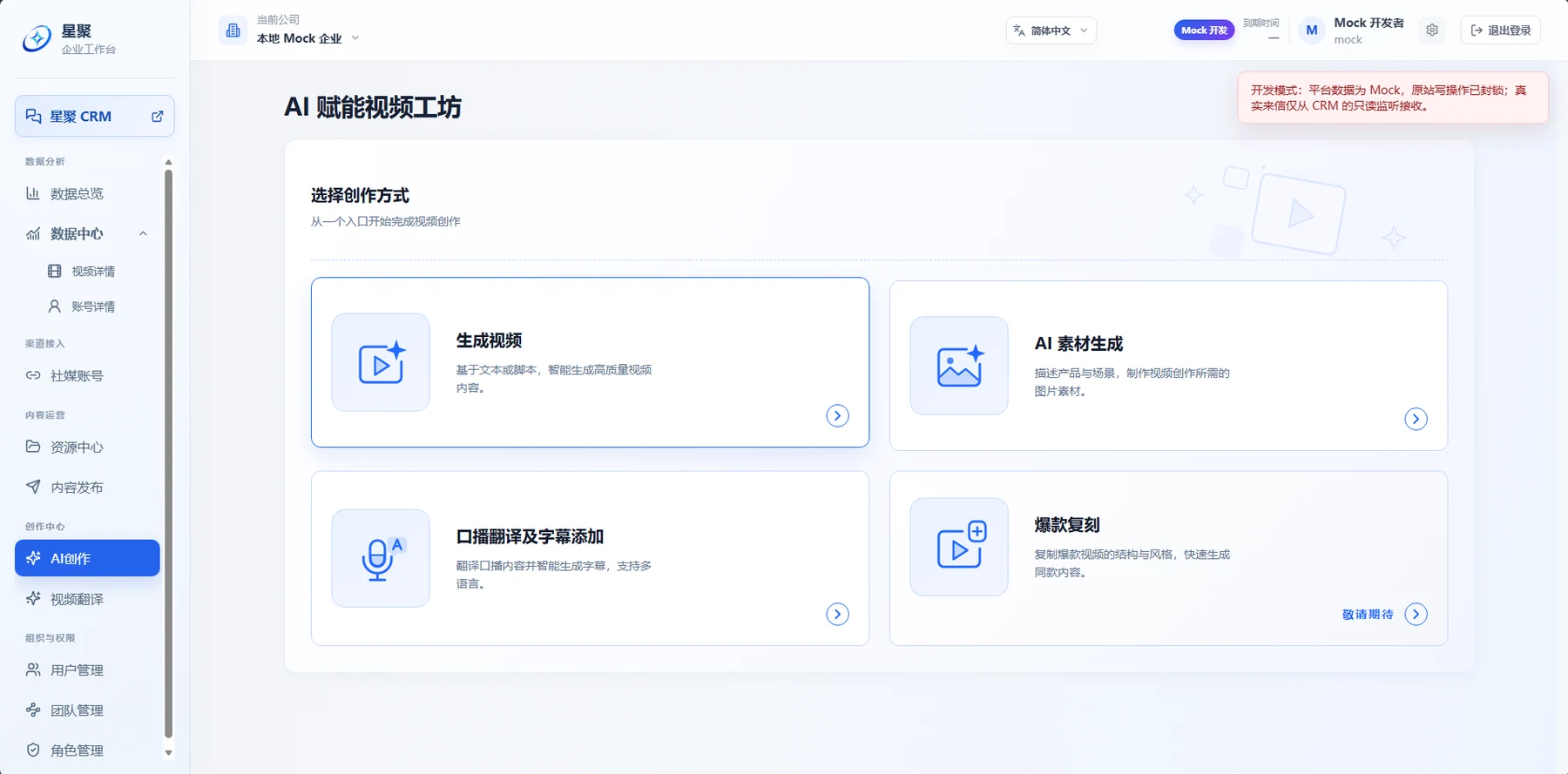Click the company building icon
This screenshot has height=774, width=1568.
pyautogui.click(x=233, y=30)
